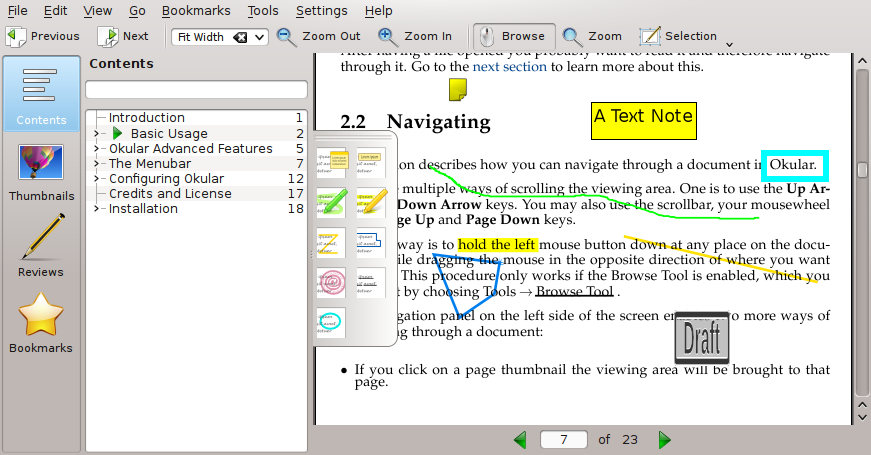This screenshot has width=871, height=455.
Task: Select the pink stamp annotation tool
Action: click(x=331, y=282)
